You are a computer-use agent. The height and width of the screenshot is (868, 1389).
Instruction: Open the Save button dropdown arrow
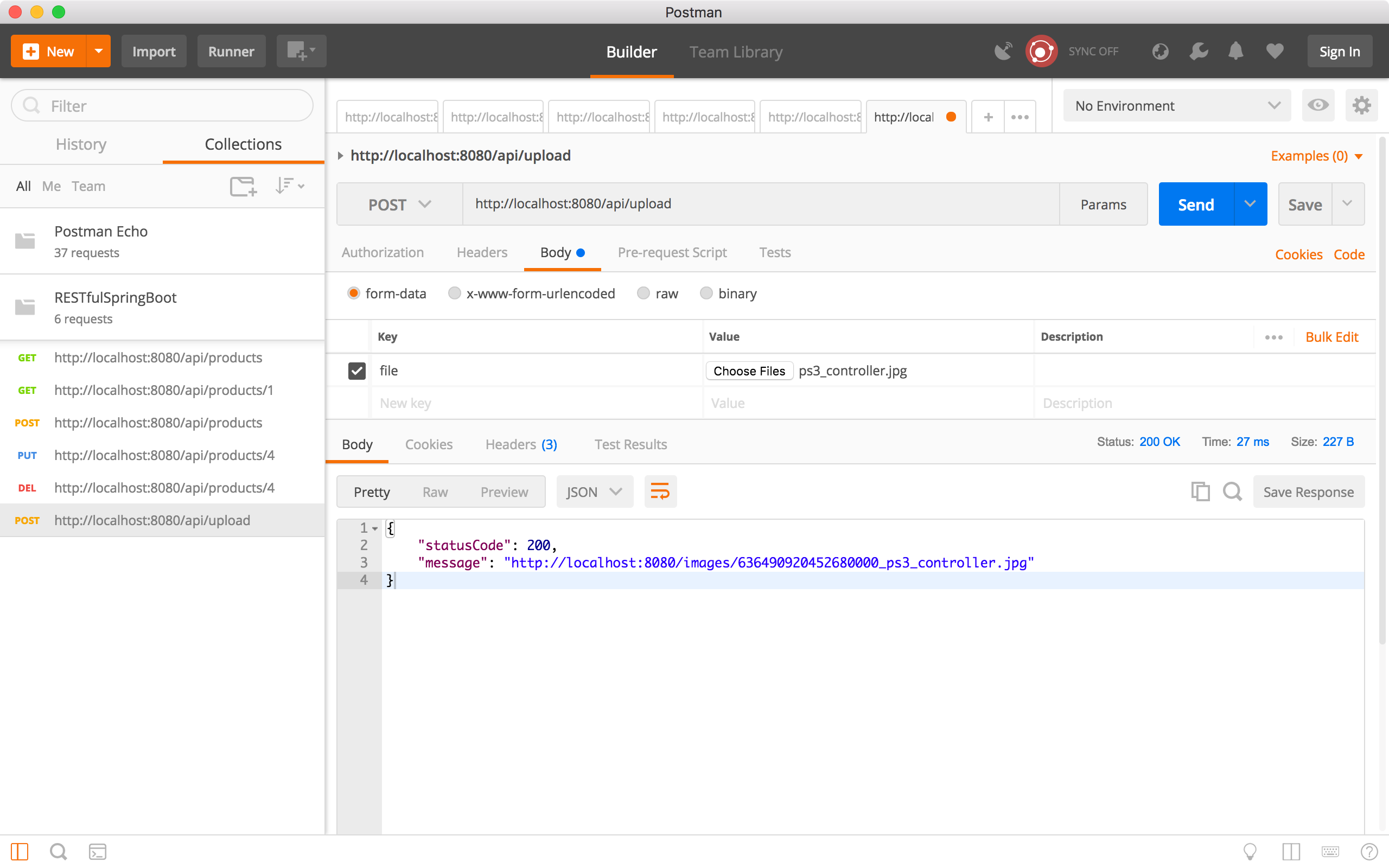tap(1348, 204)
